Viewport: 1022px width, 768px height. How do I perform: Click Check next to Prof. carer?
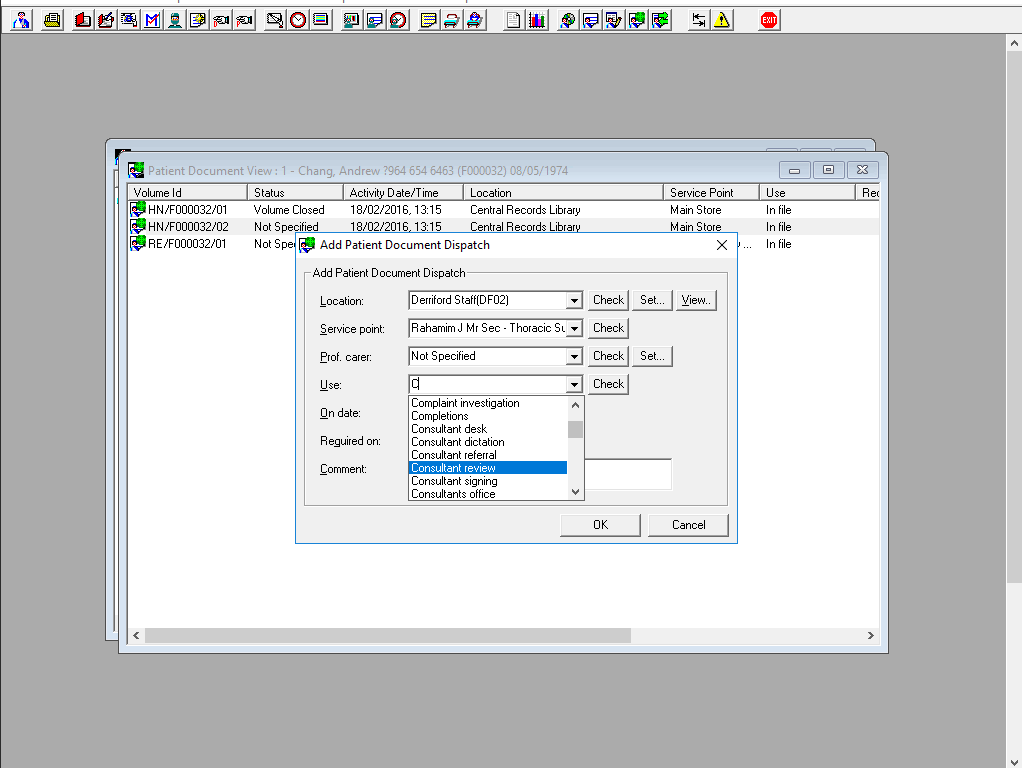pyautogui.click(x=608, y=356)
